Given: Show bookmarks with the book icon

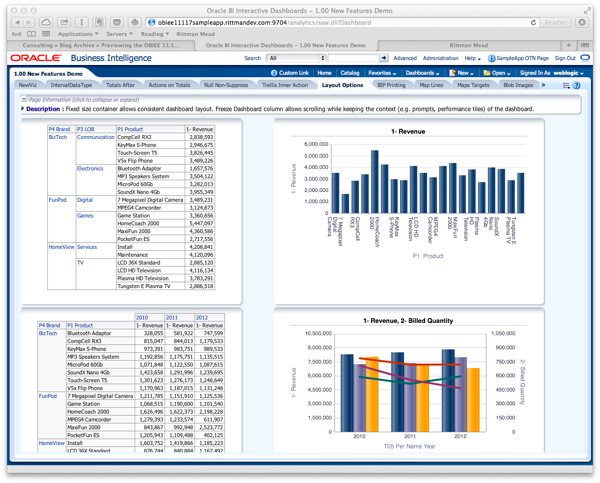Looking at the screenshot, I should [x=31, y=34].
